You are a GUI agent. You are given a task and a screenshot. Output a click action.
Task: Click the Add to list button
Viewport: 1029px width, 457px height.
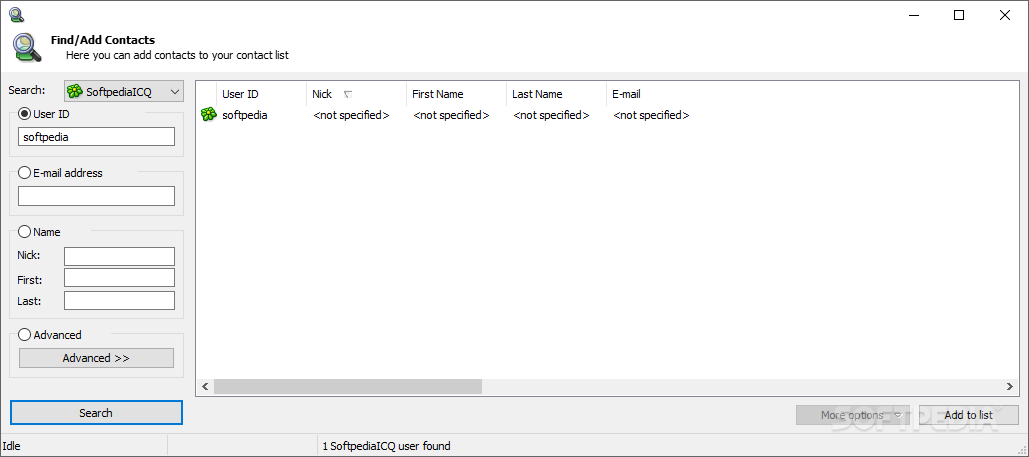(969, 415)
